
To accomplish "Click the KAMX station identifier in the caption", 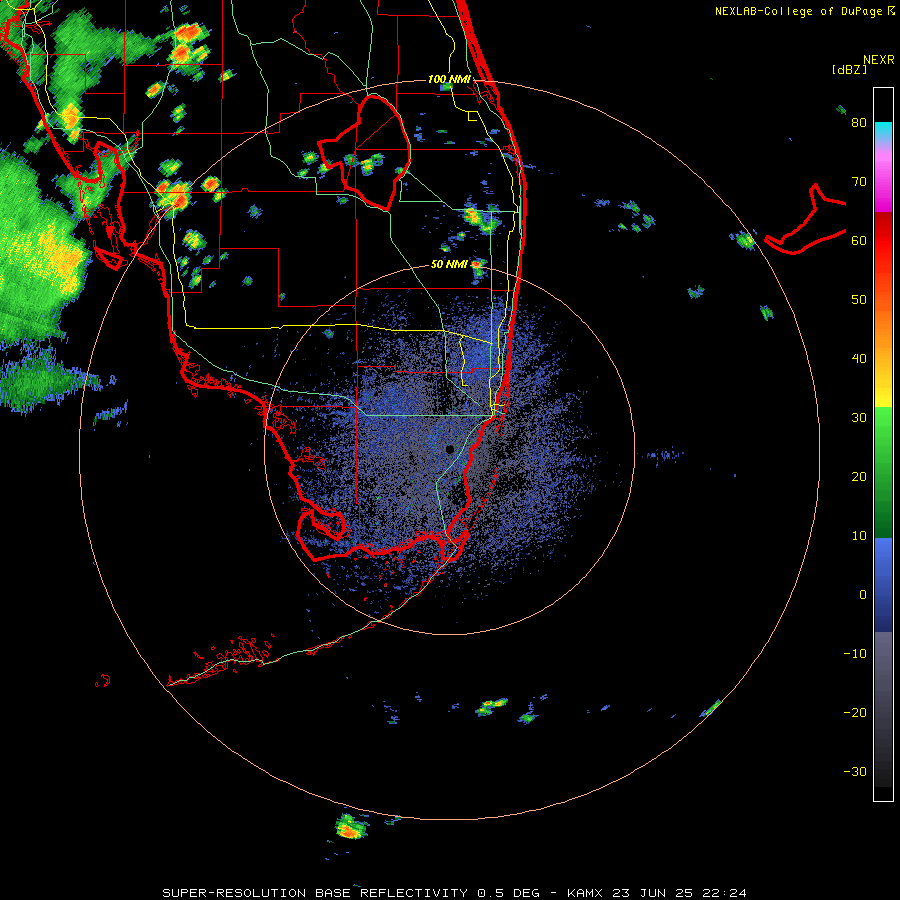I will coord(585,893).
